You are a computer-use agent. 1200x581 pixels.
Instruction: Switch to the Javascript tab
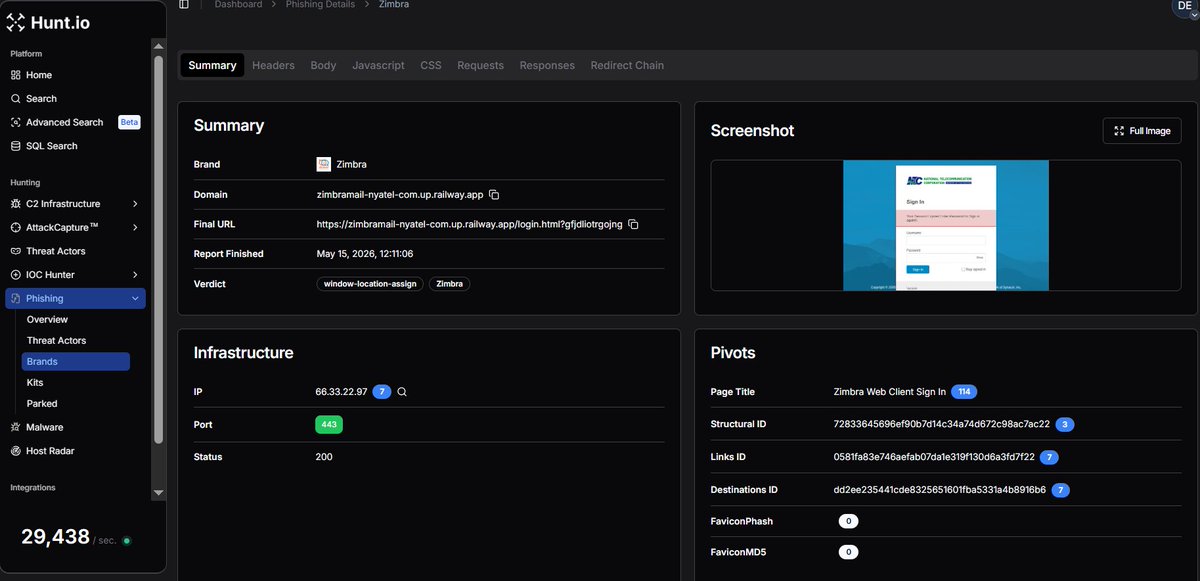coord(378,65)
